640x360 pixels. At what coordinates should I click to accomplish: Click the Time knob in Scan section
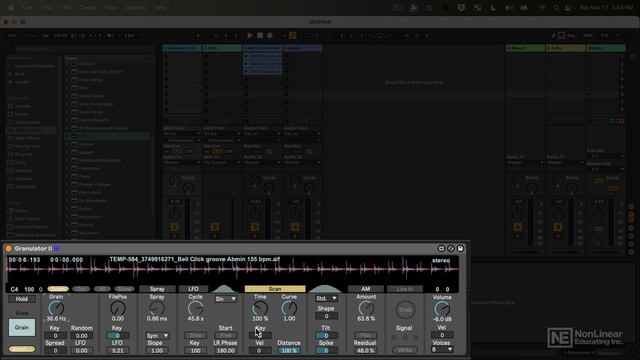point(260,309)
